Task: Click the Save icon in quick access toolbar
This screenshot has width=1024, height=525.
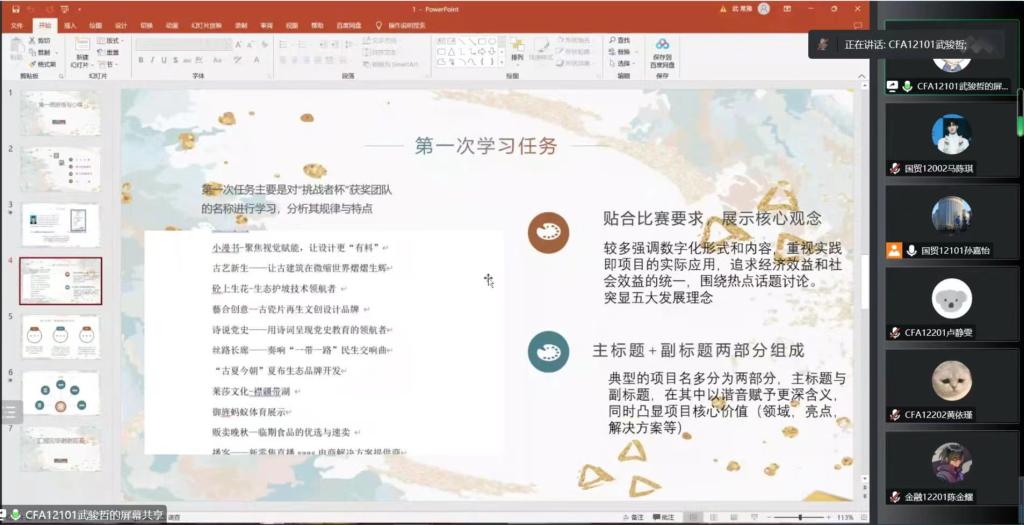Action: coord(15,8)
